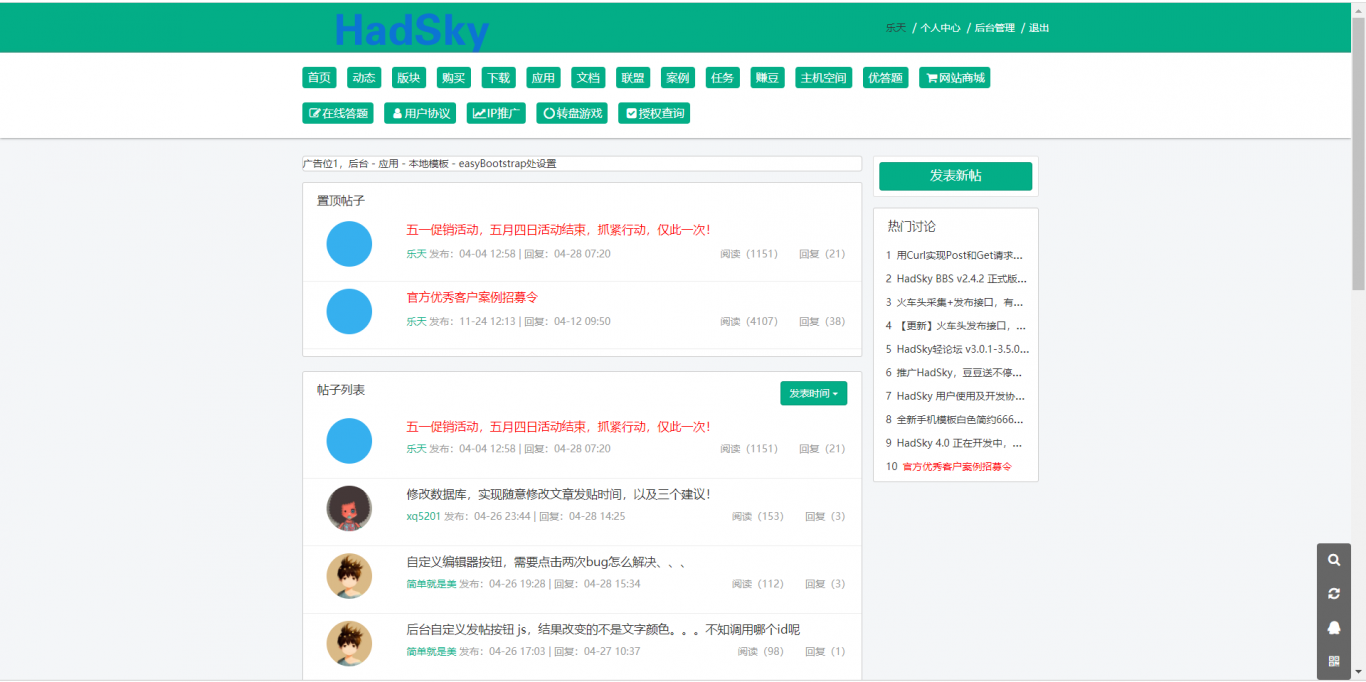
Task: Open post 后台自定义发帖按钮 js
Action: [x=603, y=630]
